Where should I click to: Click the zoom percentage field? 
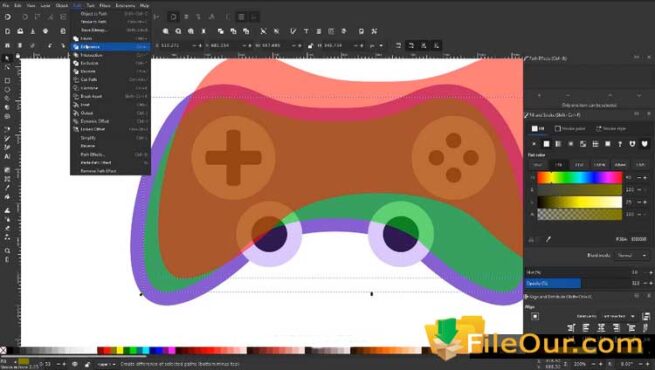click(x=581, y=364)
